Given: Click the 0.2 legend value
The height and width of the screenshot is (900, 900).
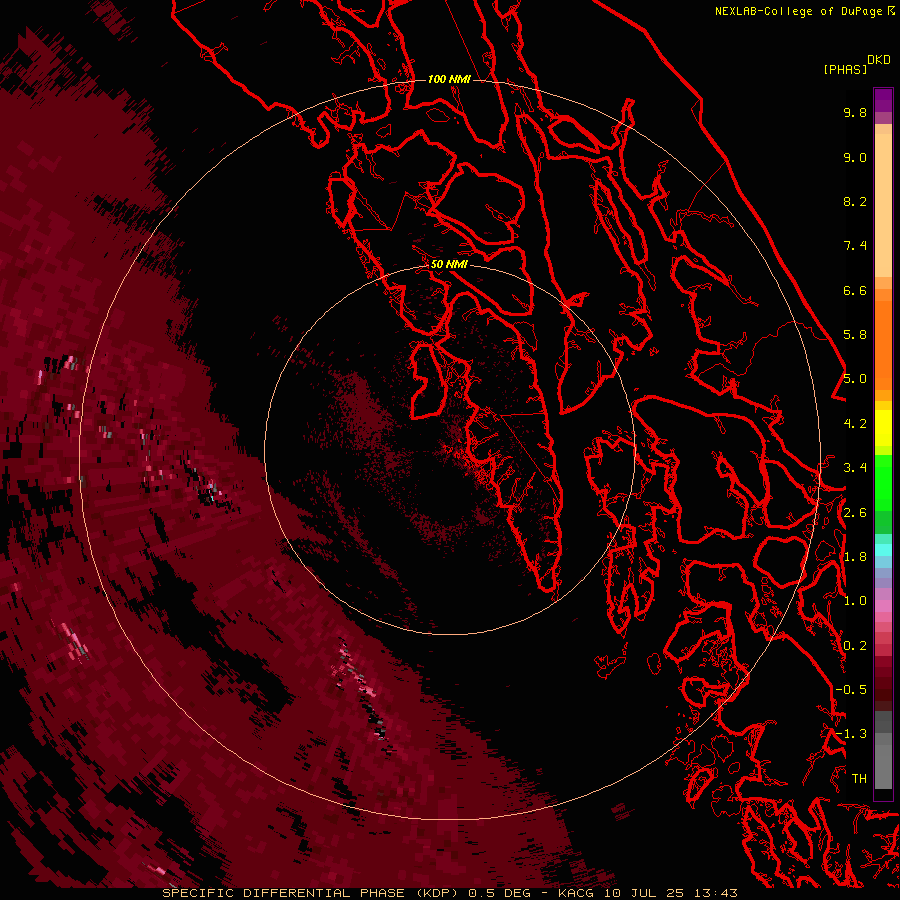Looking at the screenshot, I should pos(855,646).
